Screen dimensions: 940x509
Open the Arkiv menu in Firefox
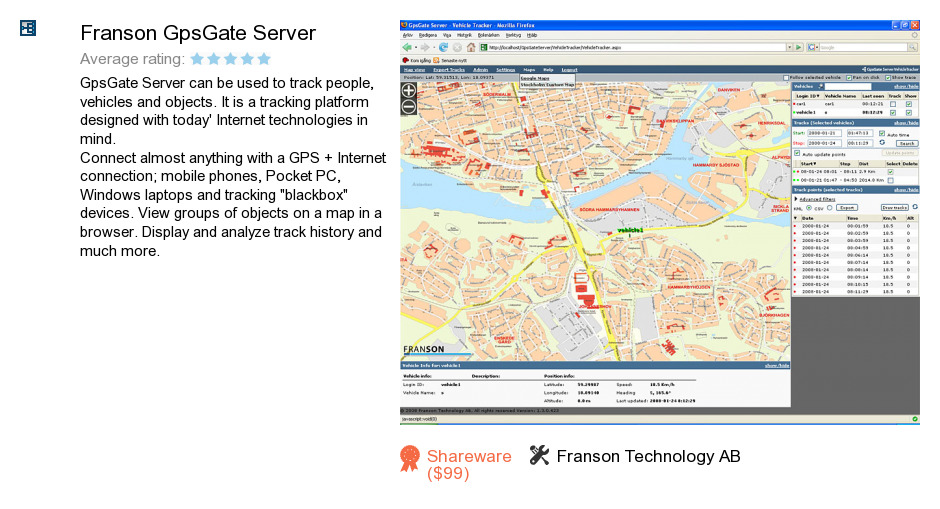408,35
